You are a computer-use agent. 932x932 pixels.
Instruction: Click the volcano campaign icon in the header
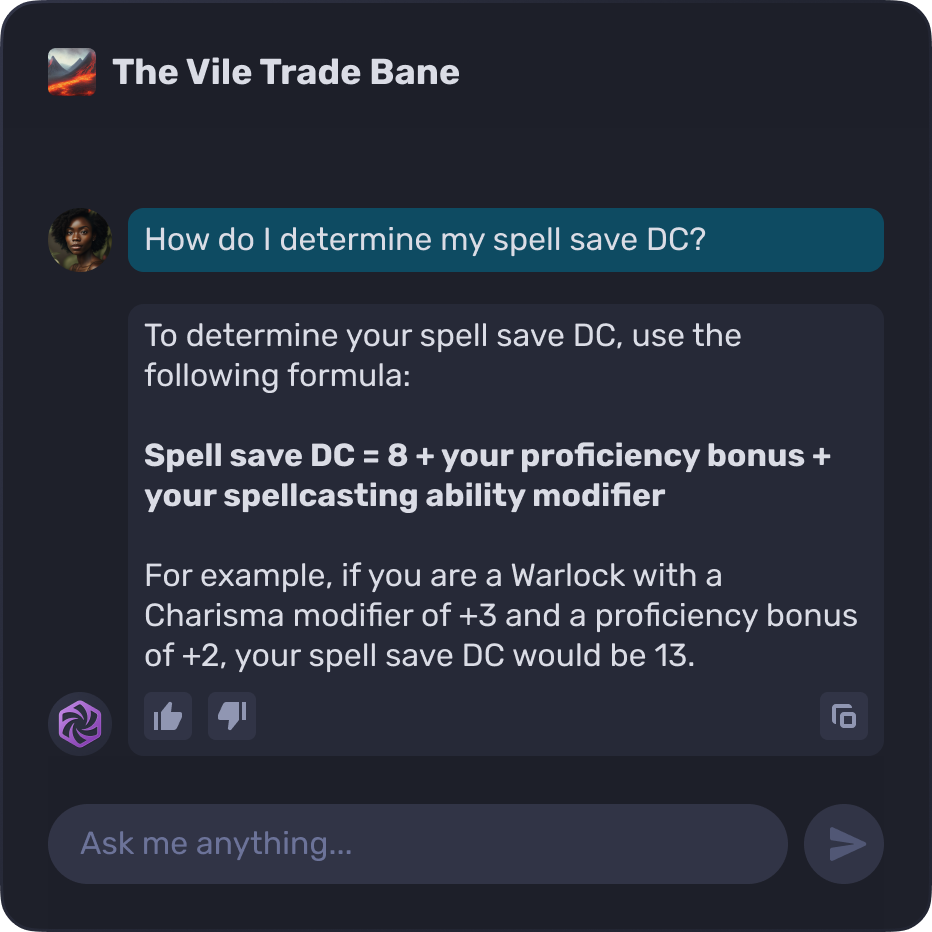click(x=72, y=72)
